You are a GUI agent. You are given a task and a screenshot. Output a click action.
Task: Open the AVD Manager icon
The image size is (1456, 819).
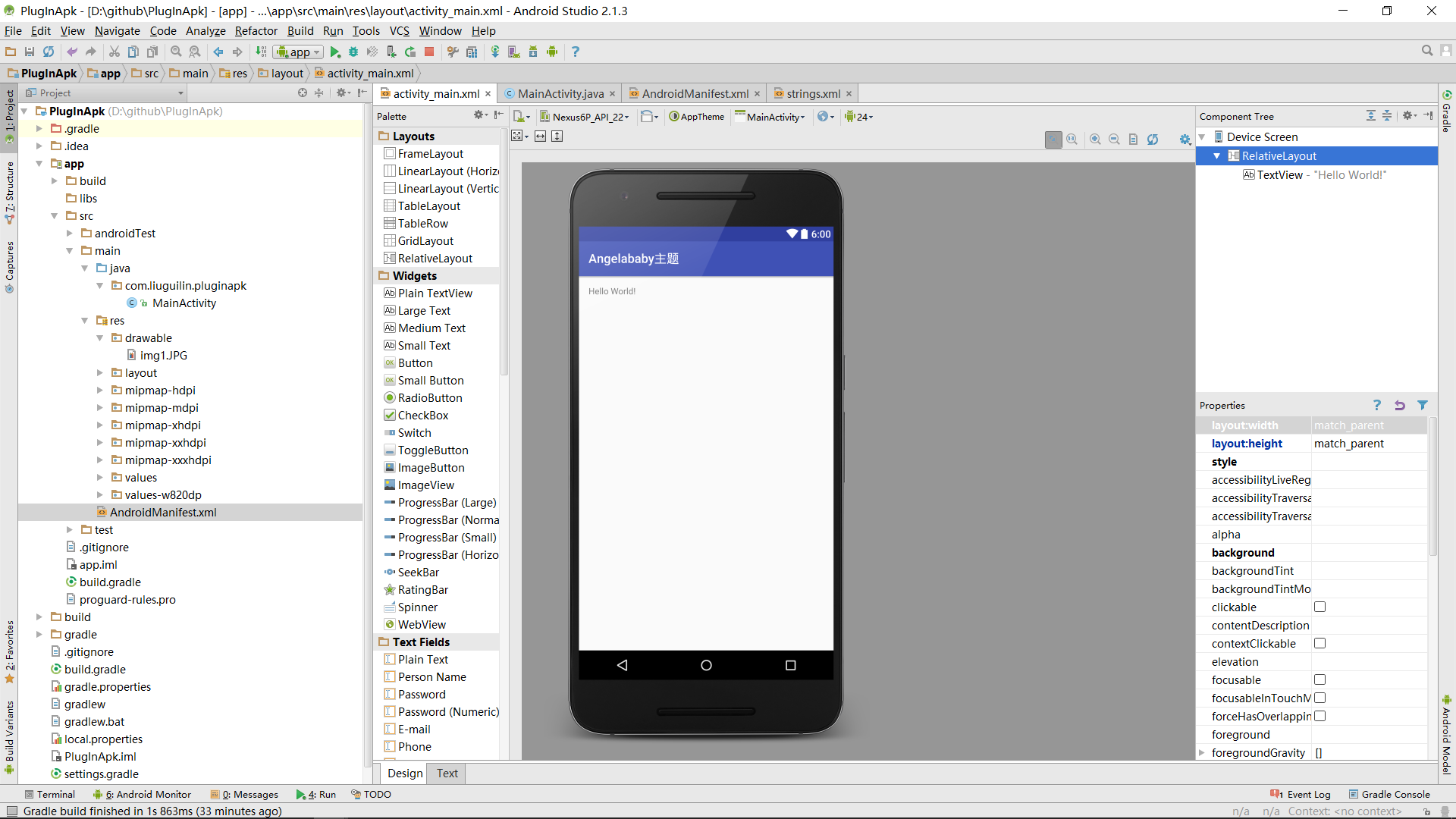click(x=513, y=52)
